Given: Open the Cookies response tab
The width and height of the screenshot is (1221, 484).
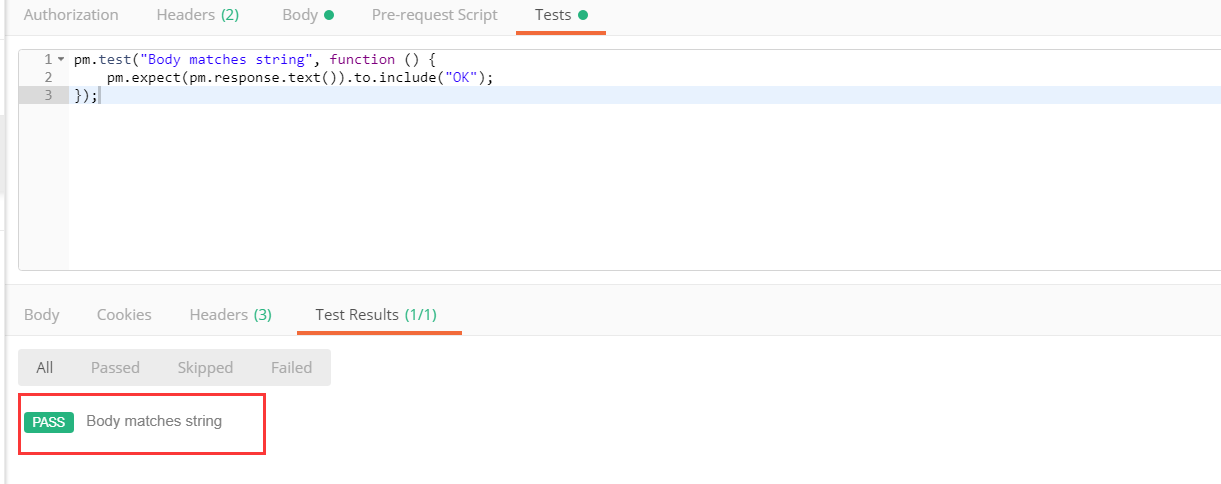Looking at the screenshot, I should click(124, 314).
